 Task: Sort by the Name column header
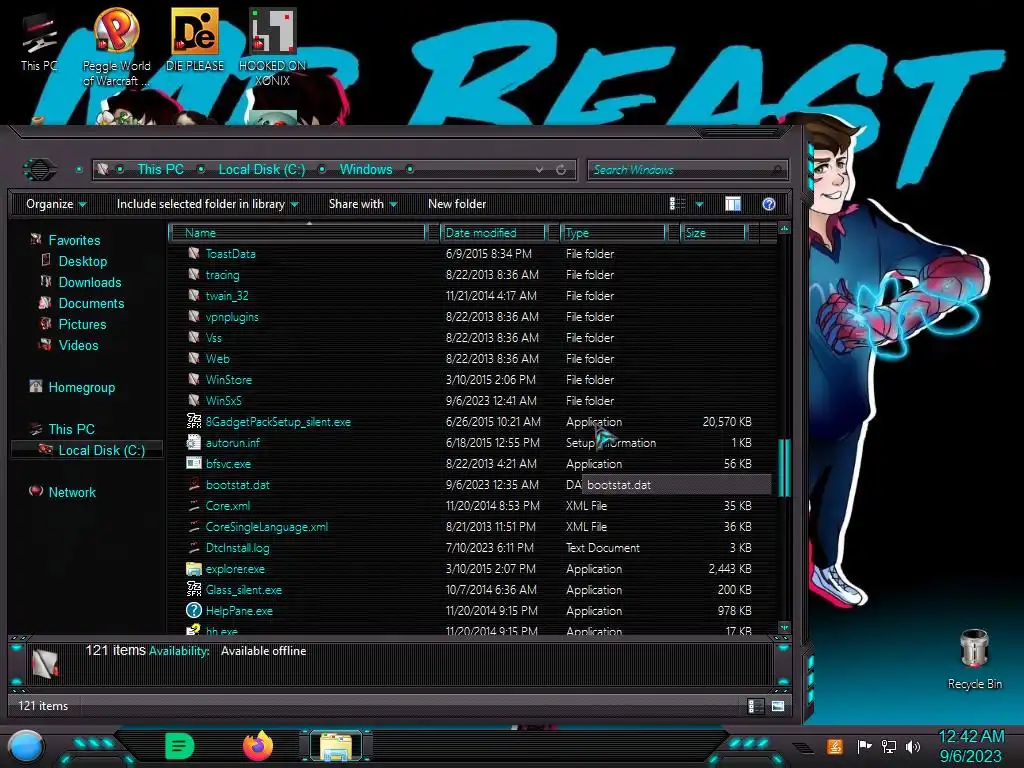(297, 232)
